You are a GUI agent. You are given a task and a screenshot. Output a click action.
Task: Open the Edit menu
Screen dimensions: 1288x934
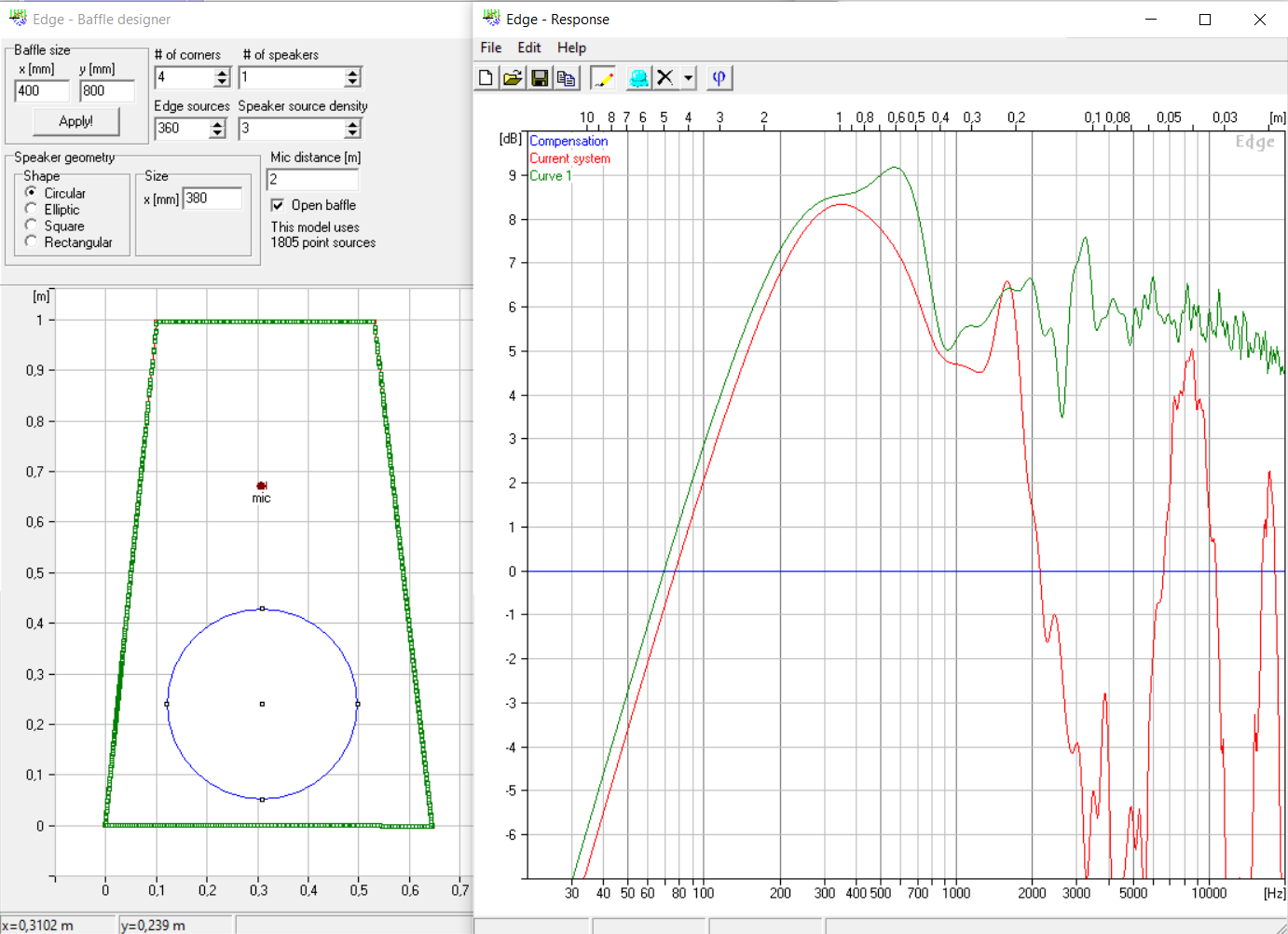pyautogui.click(x=529, y=48)
